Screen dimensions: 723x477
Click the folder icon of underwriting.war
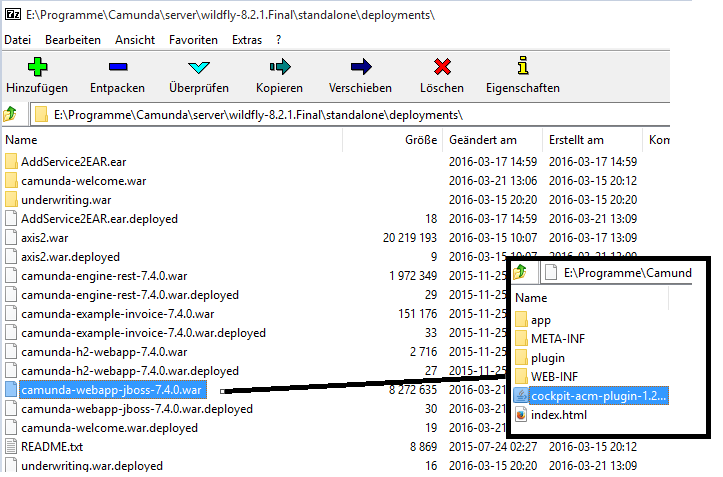click(x=11, y=199)
